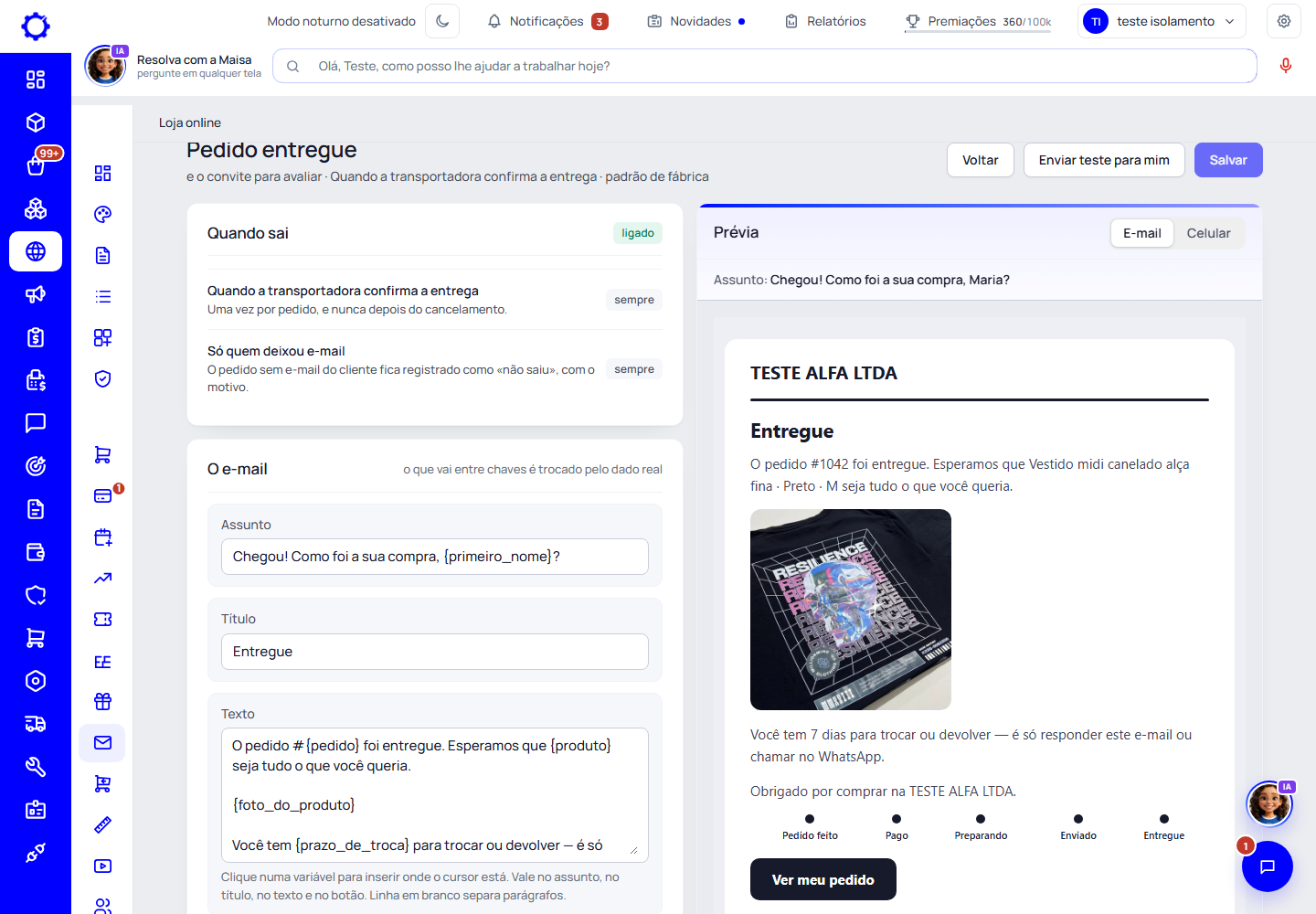Image resolution: width=1316 pixels, height=914 pixels.
Task: Select the megaphone marketing icon
Action: click(x=36, y=294)
